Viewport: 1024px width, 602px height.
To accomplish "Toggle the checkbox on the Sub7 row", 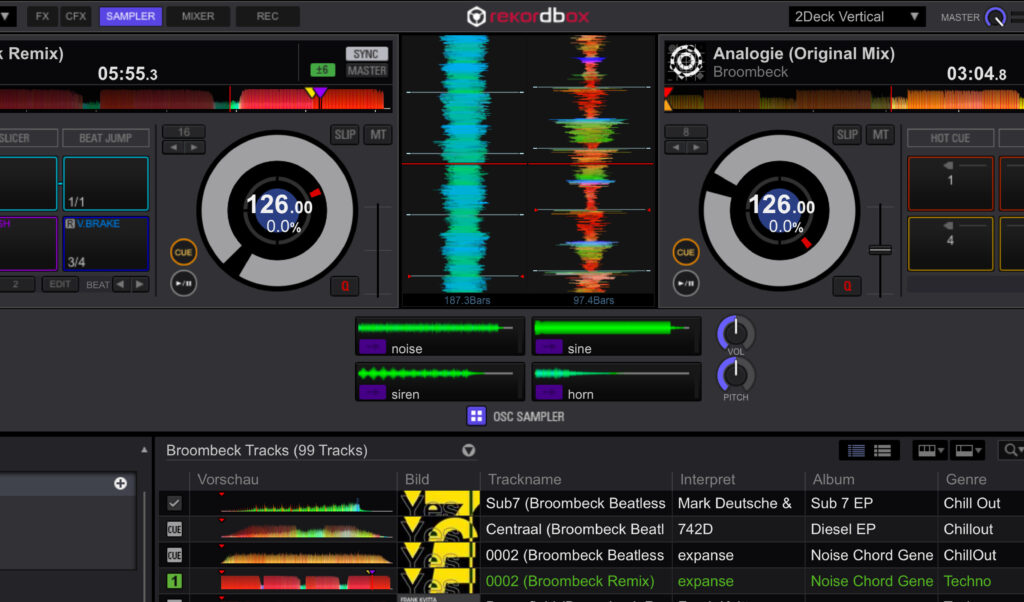I will point(174,503).
